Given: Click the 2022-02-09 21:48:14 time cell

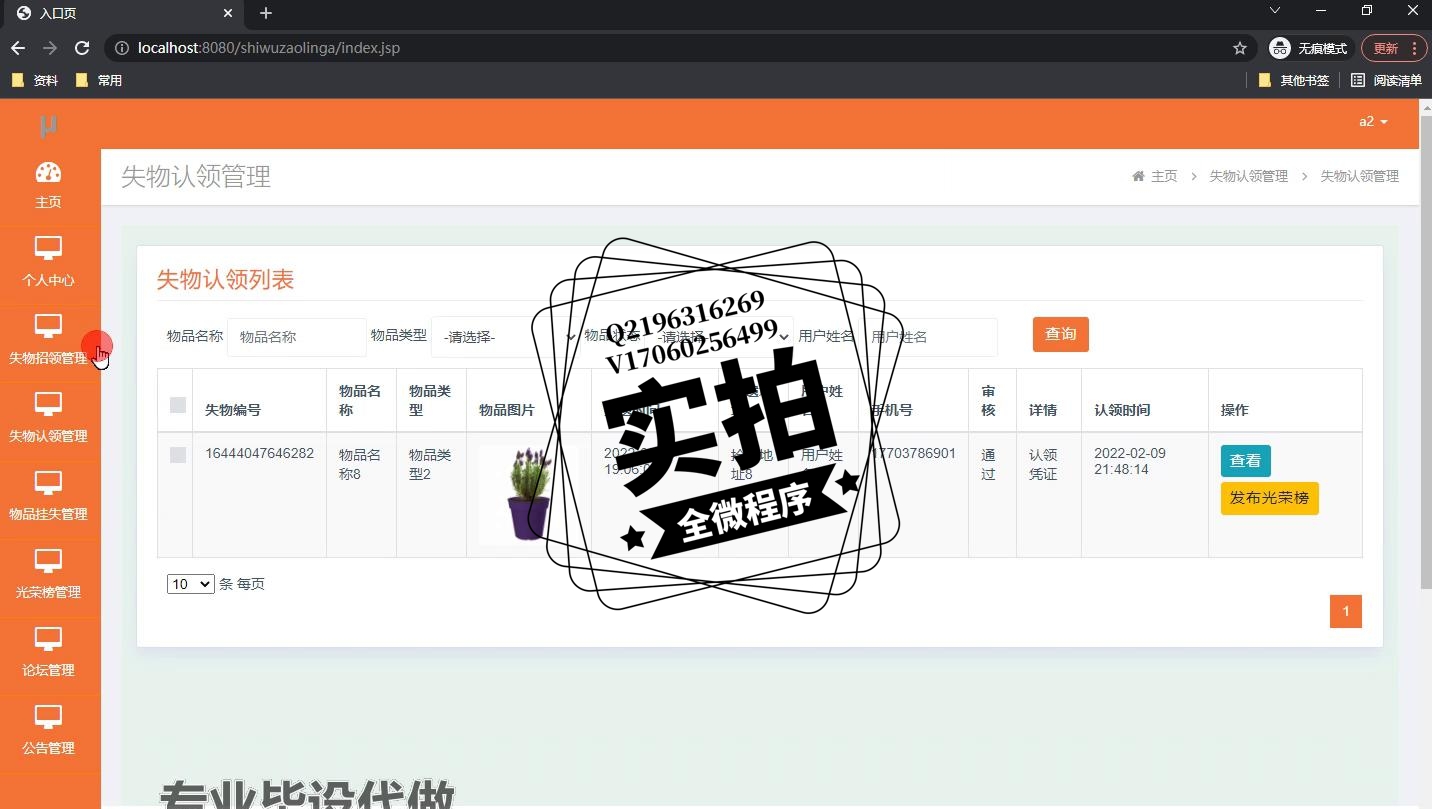Looking at the screenshot, I should click(x=1130, y=461).
